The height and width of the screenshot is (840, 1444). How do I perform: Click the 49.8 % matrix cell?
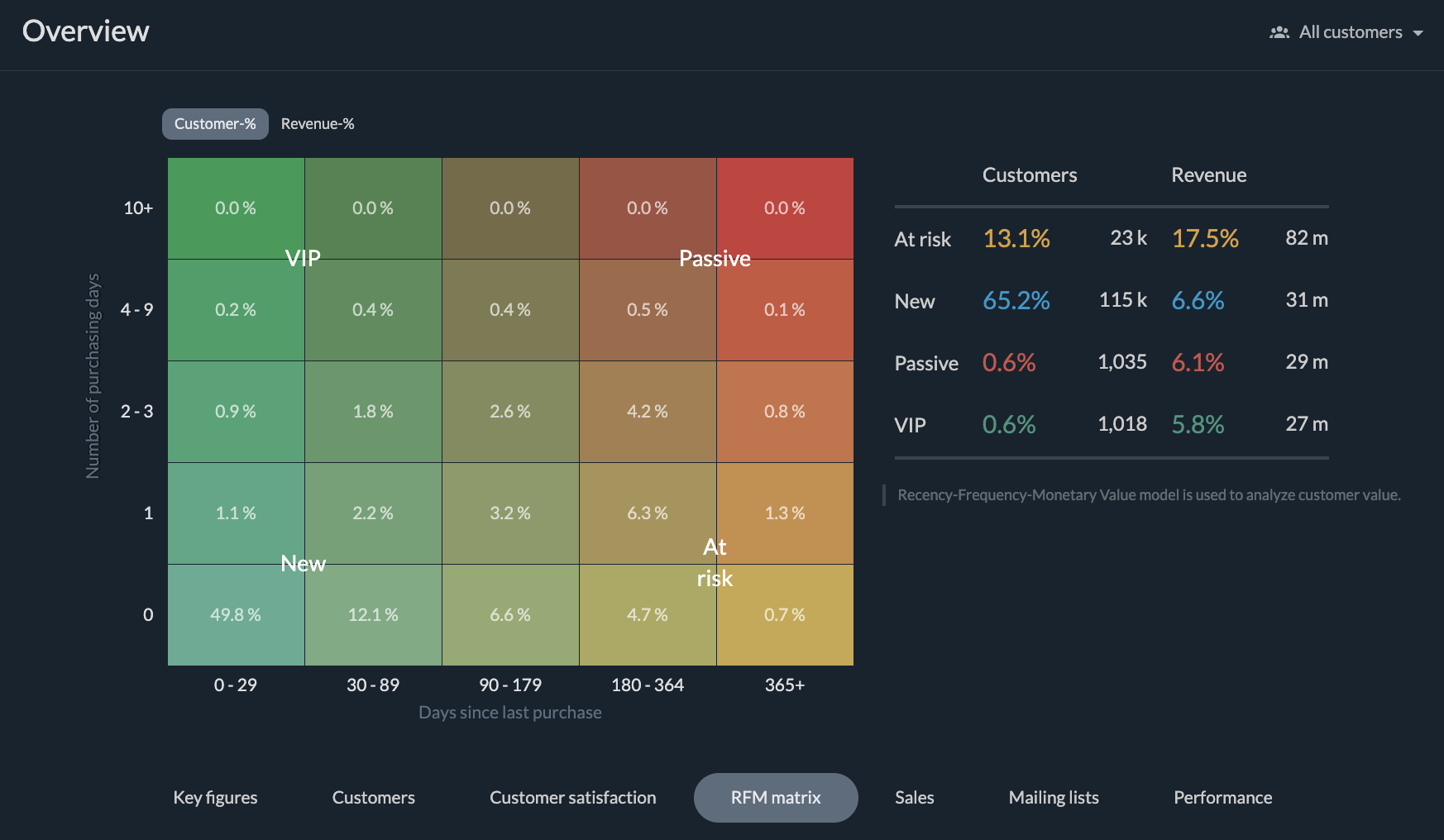[236, 615]
